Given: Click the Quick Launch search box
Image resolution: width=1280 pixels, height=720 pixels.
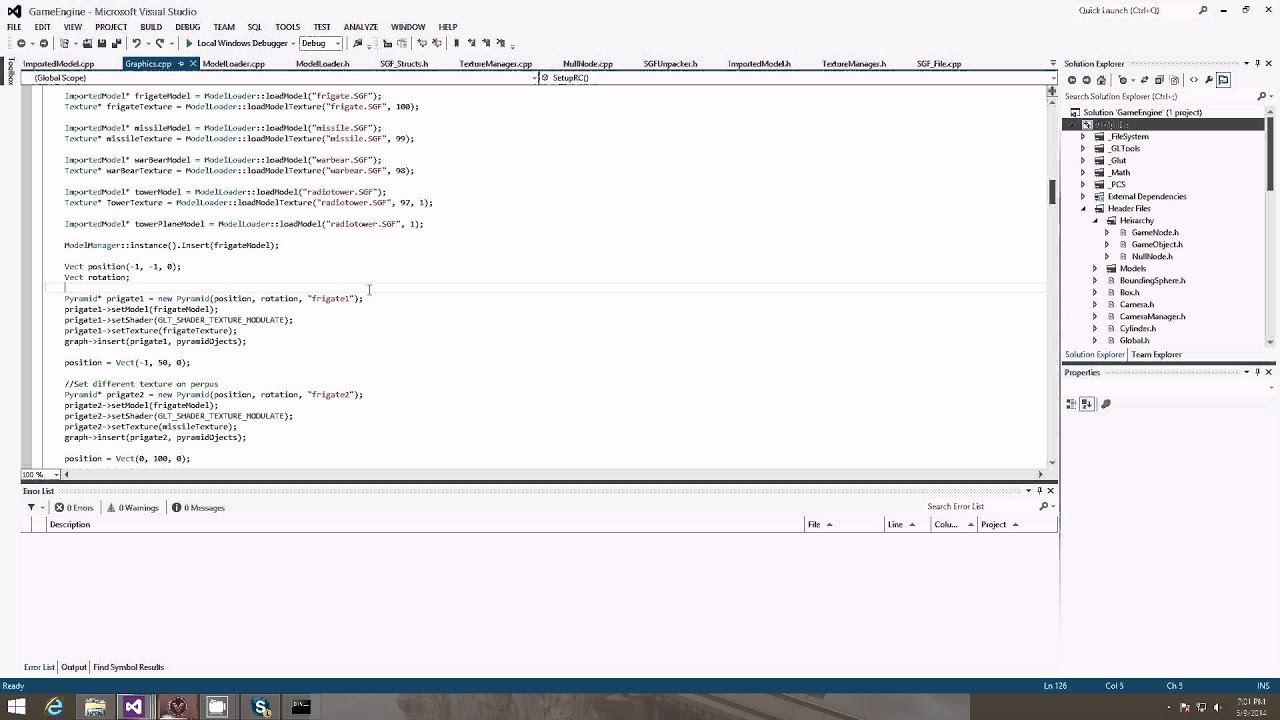Looking at the screenshot, I should pos(1135,11).
